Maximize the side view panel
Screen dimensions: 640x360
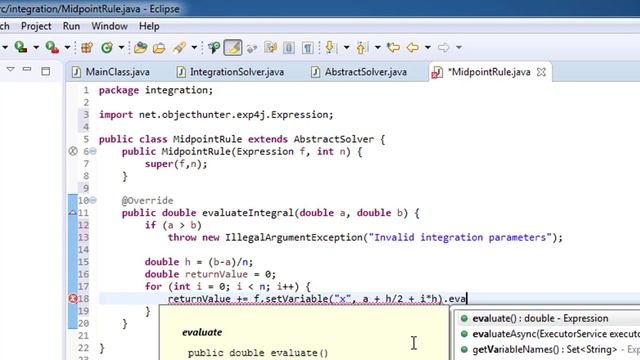[46, 71]
